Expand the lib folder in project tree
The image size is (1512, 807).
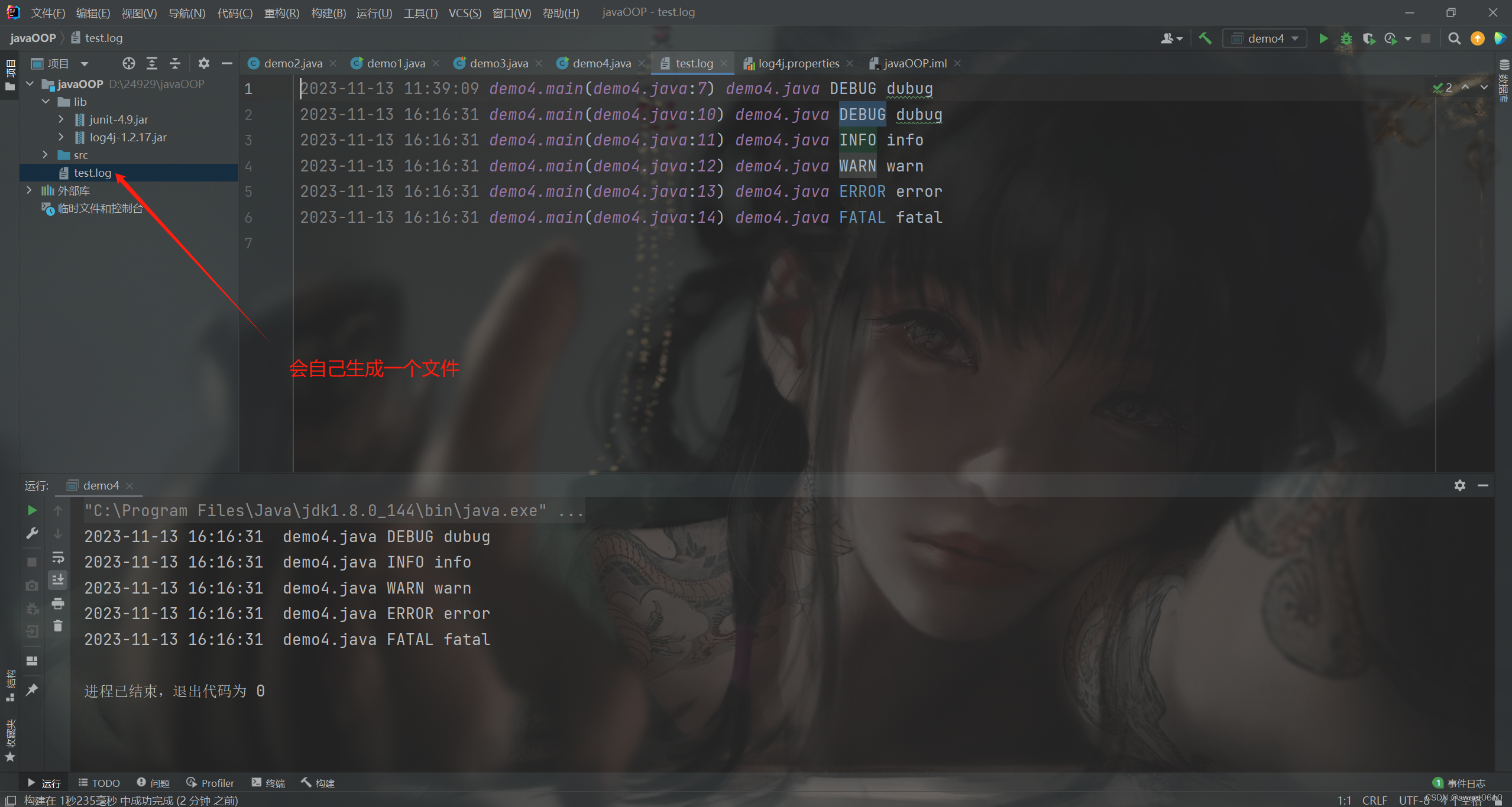47,101
